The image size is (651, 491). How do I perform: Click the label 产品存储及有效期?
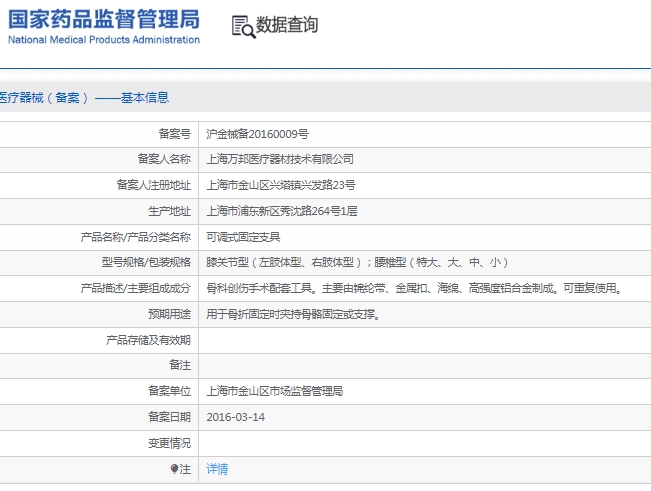[x=148, y=340]
